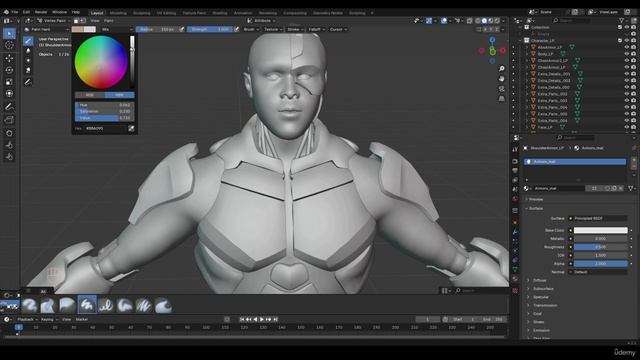Viewport: 640px width, 360px height.
Task: Switch perspective/orthographic grid icon
Action: (x=502, y=99)
